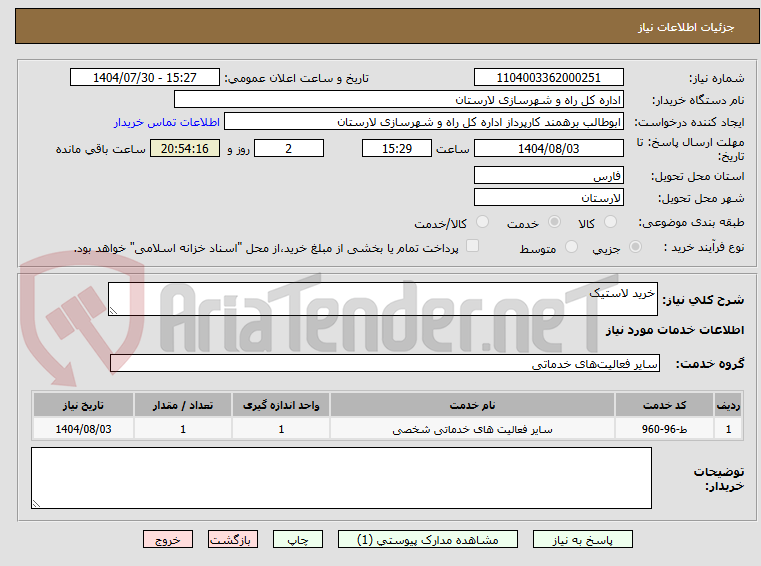Click the ردیف column header
Screen dimensions: 761x566
click(x=728, y=405)
